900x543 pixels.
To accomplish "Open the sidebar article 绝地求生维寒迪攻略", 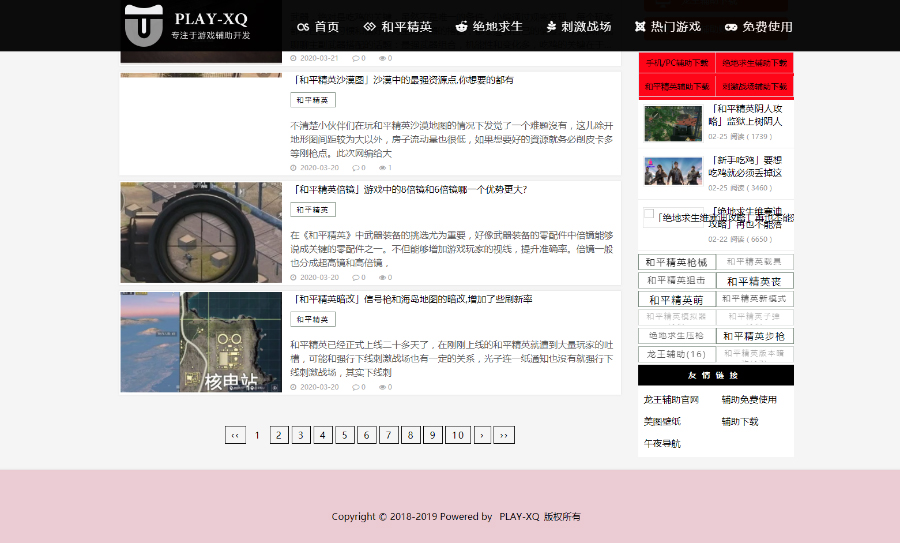I will point(746,218).
